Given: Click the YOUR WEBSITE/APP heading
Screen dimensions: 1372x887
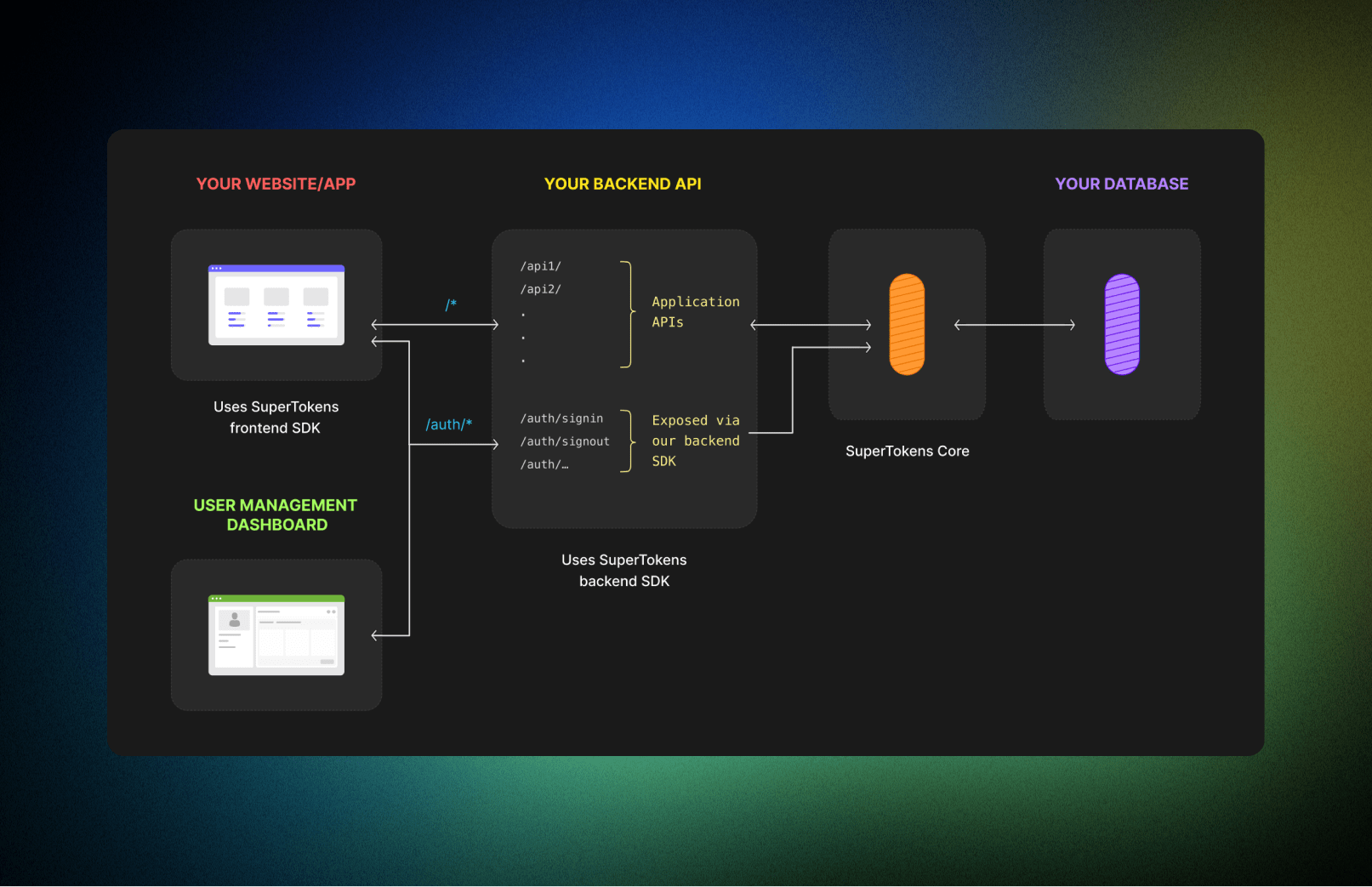Looking at the screenshot, I should coord(276,184).
